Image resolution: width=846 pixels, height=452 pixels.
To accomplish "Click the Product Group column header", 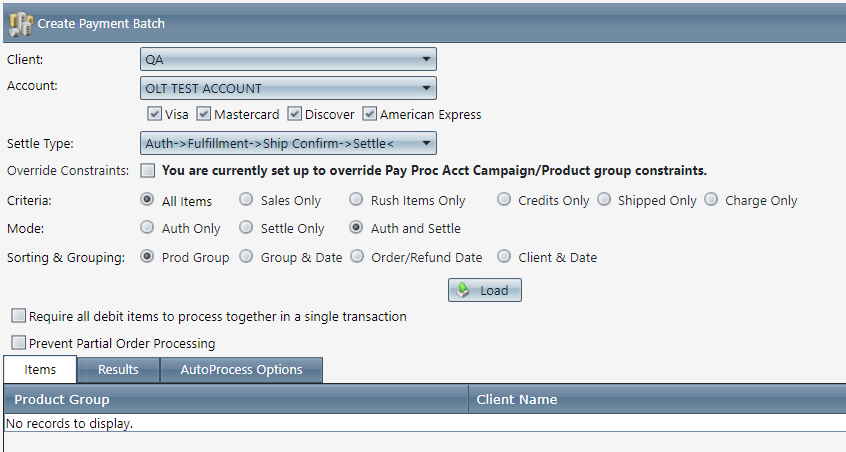I will 236,399.
